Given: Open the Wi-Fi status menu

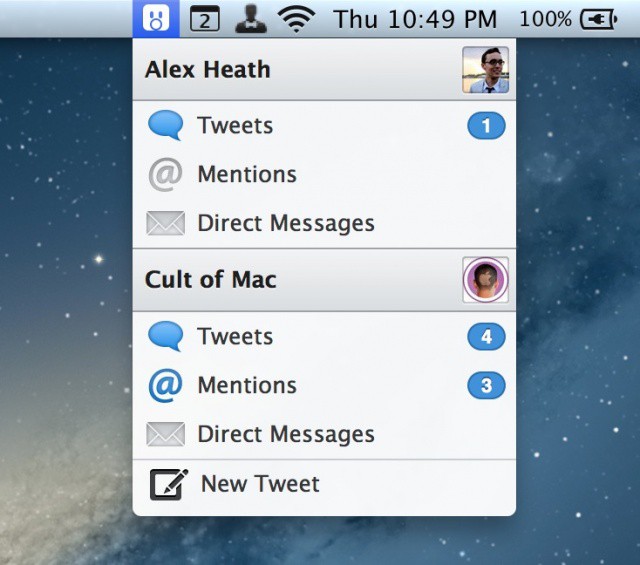Looking at the screenshot, I should pyautogui.click(x=296, y=19).
